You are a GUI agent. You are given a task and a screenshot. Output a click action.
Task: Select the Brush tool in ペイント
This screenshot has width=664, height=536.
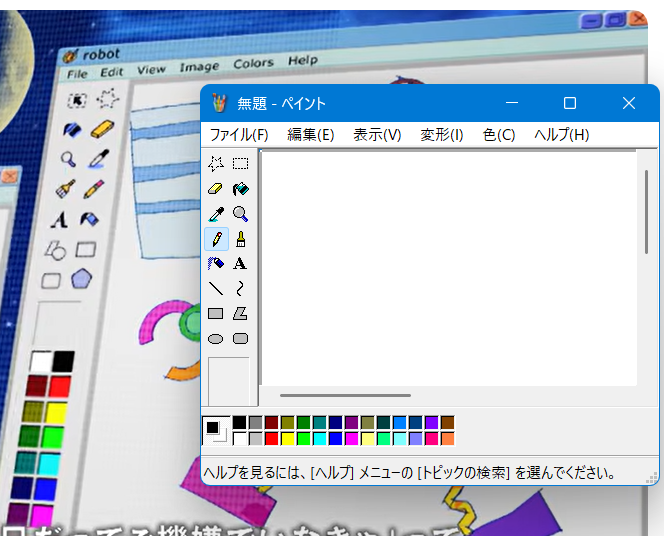241,239
